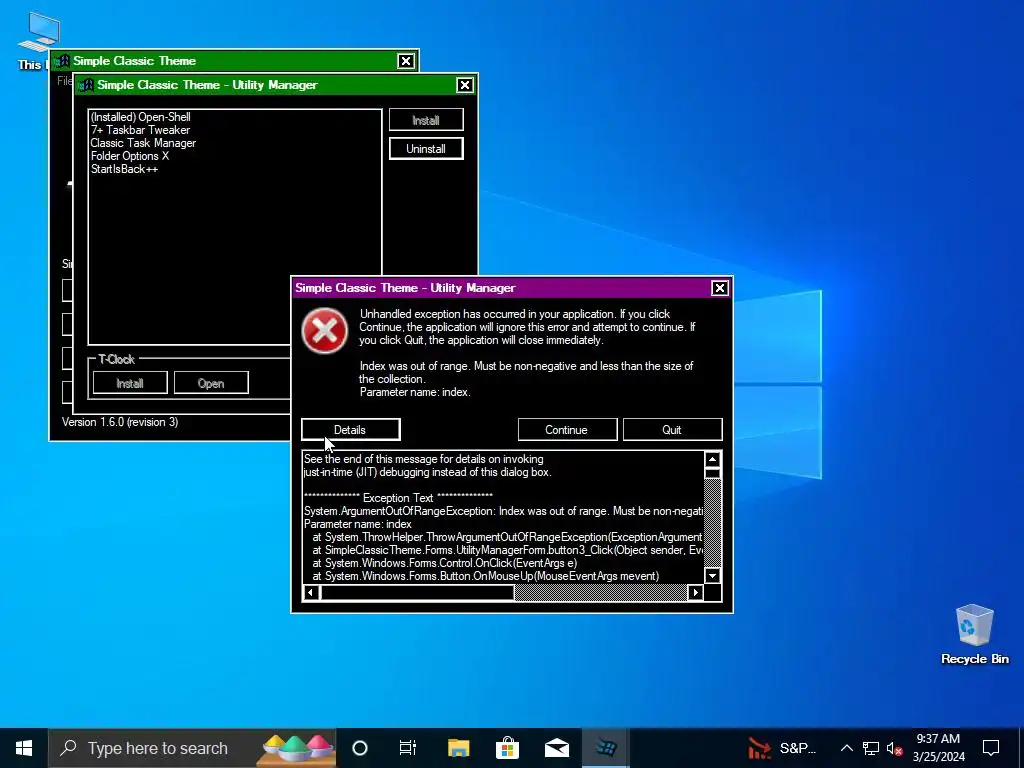1024x768 pixels.
Task: Click Install button in Utility Manager
Action: 426,120
